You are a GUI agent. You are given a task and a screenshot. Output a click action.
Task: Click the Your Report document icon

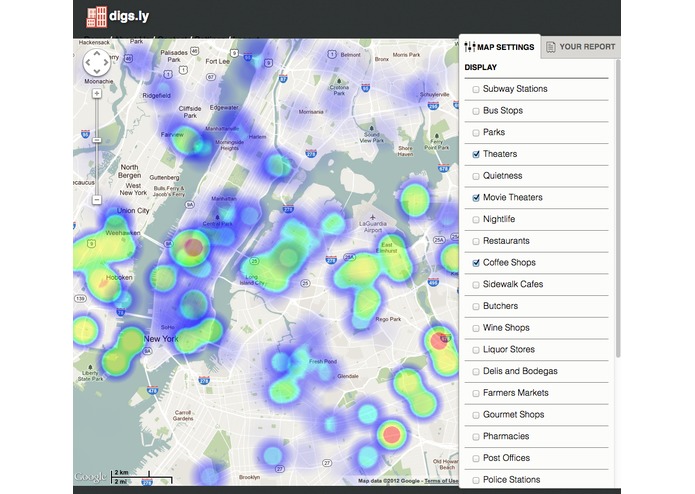551,47
